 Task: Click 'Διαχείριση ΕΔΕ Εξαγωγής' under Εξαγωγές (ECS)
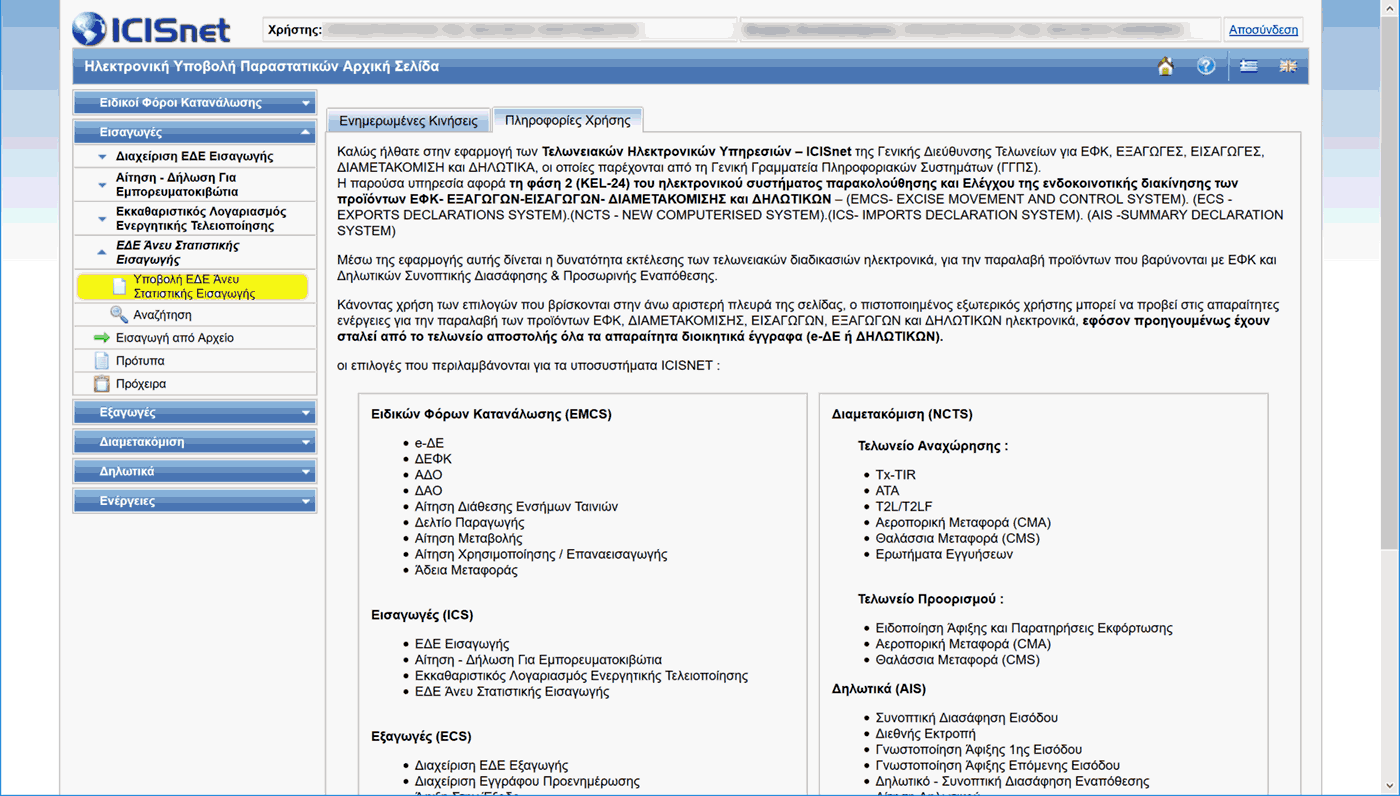[491, 766]
